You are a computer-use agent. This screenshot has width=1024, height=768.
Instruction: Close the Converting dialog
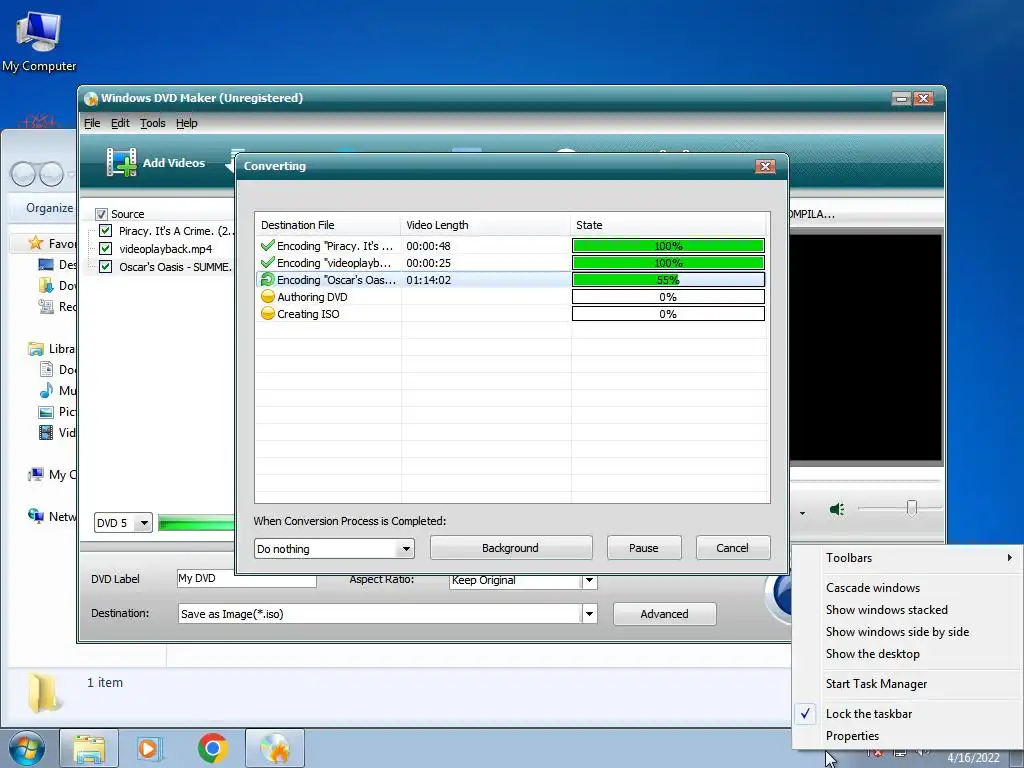765,167
